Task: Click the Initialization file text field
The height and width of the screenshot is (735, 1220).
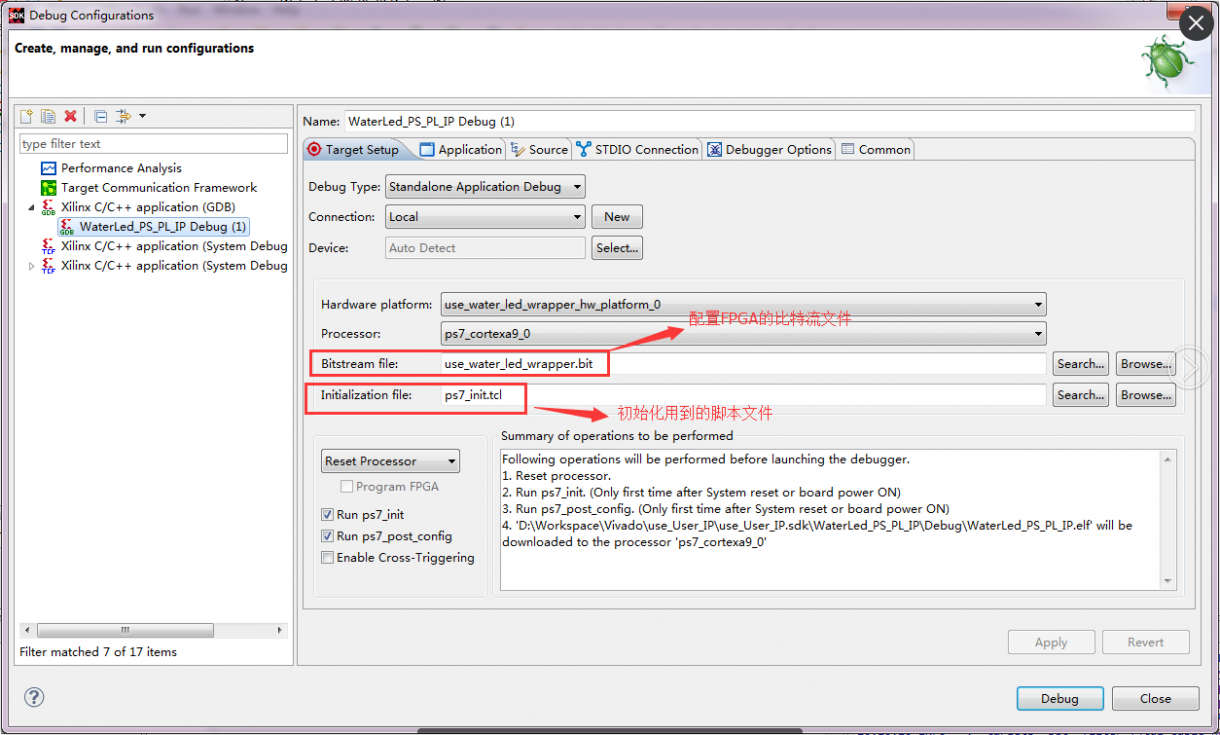Action: (x=744, y=395)
